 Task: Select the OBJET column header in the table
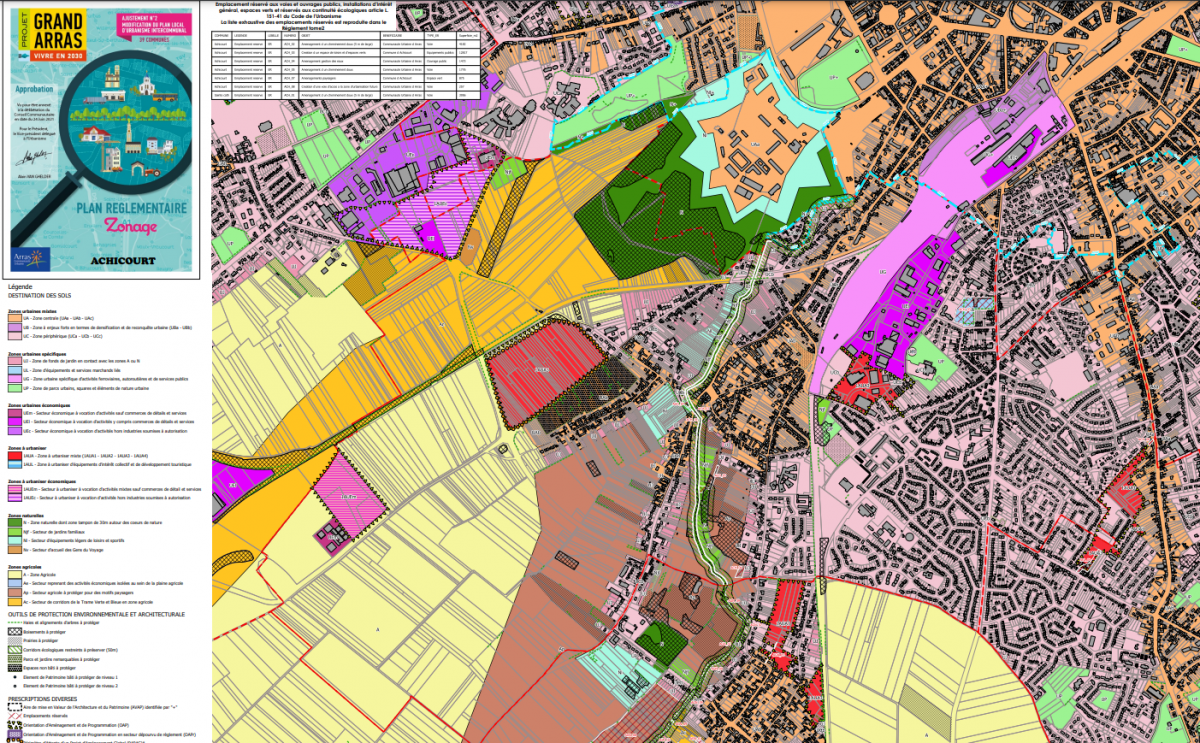point(305,36)
